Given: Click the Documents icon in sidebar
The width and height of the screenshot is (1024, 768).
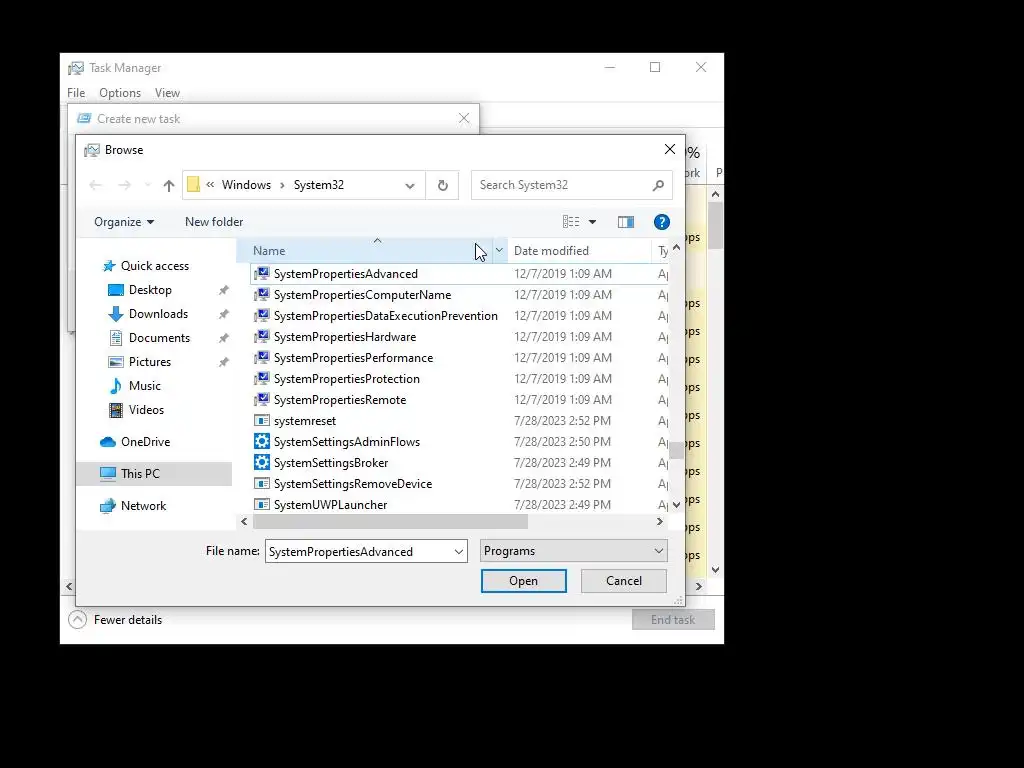Looking at the screenshot, I should coord(116,338).
